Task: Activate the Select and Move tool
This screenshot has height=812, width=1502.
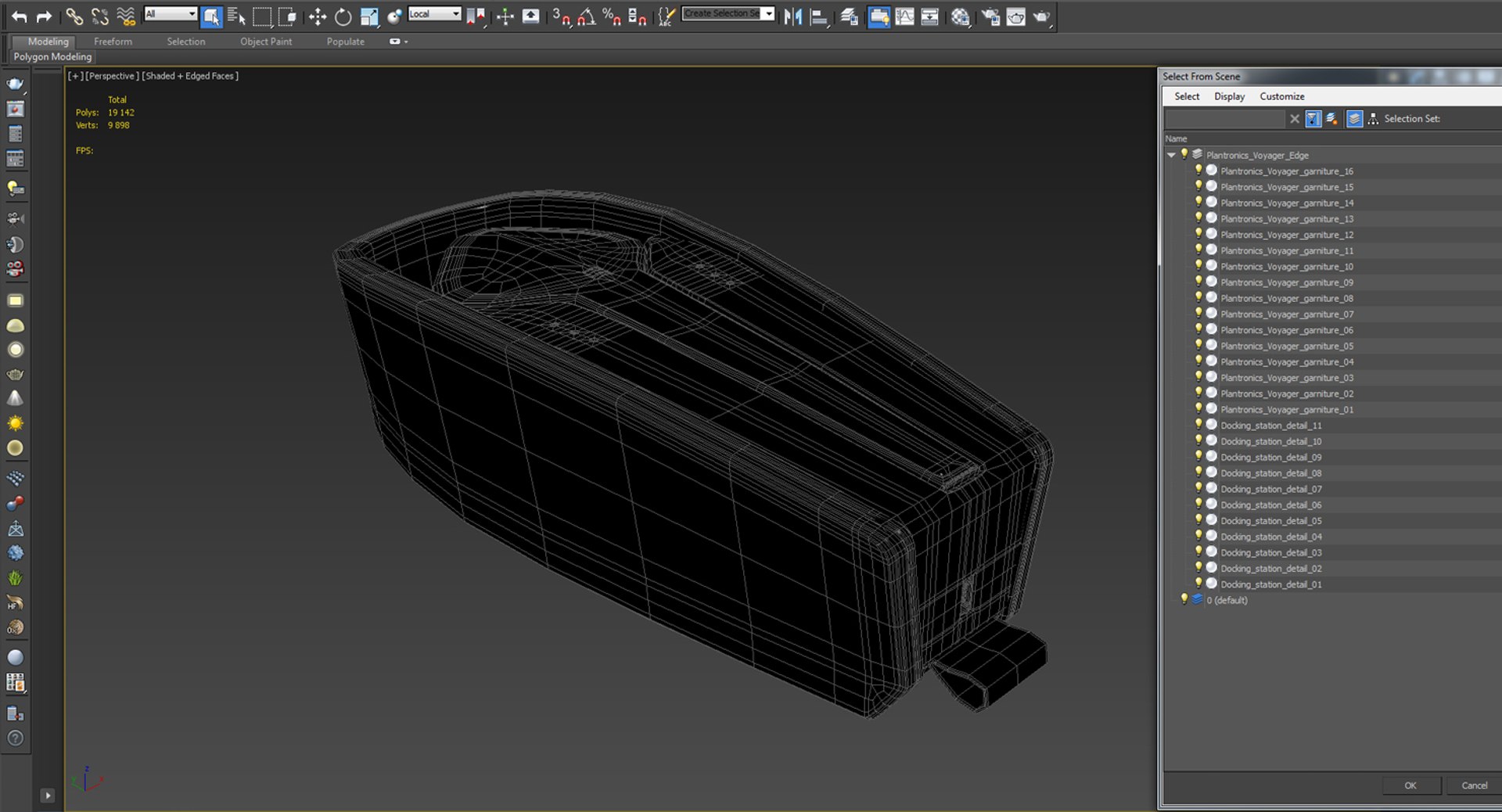Action: [318, 16]
